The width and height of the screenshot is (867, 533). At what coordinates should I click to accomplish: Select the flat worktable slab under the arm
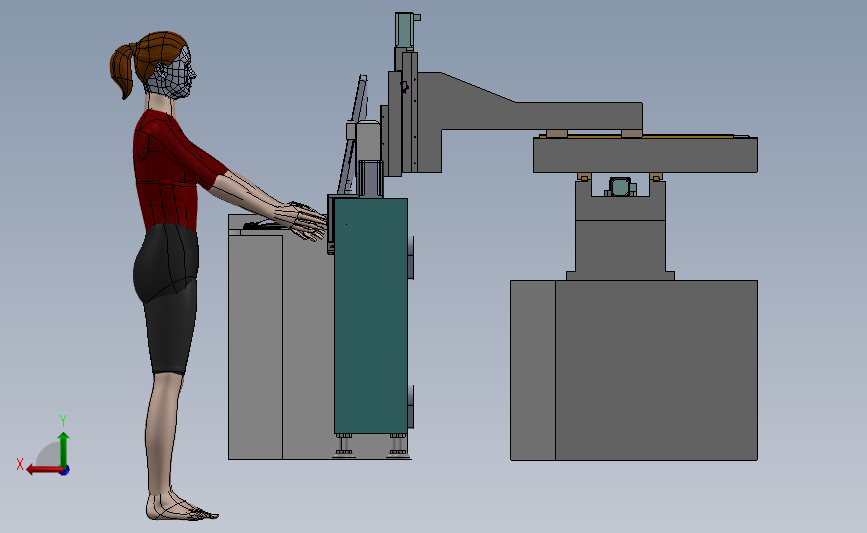pyautogui.click(x=645, y=155)
